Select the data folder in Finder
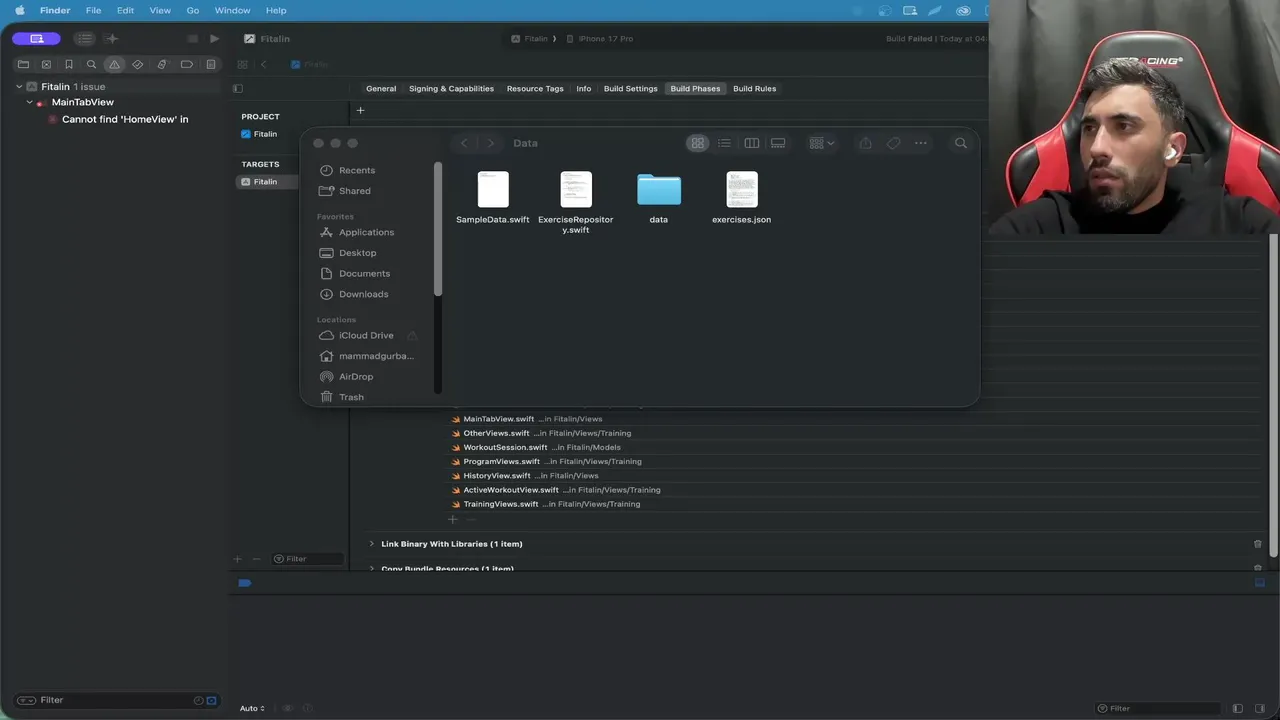Screen dimensions: 1280x720 click(659, 198)
